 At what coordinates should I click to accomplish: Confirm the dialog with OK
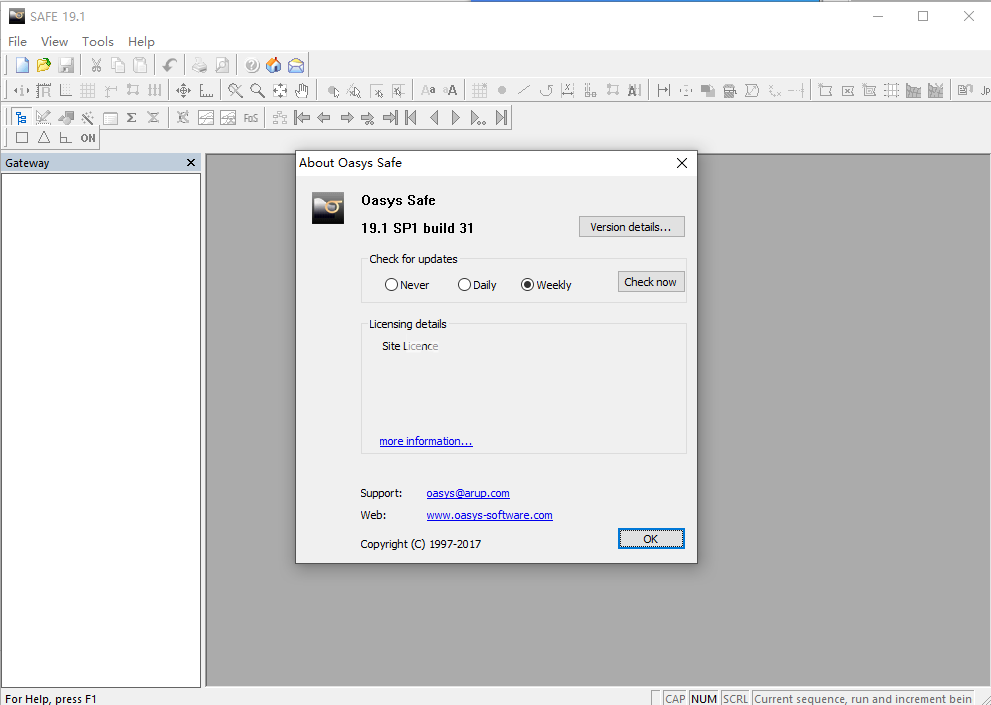click(651, 539)
